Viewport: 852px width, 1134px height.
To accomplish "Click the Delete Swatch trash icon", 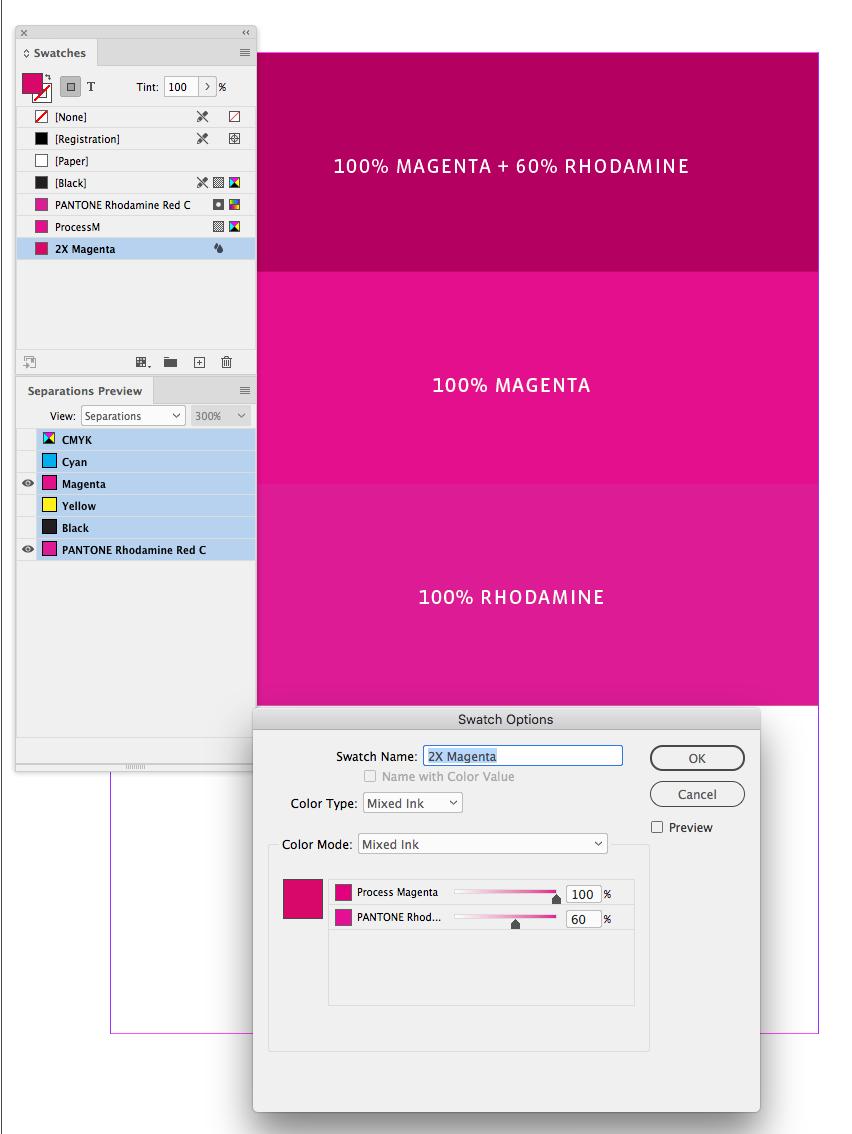I will pos(227,361).
